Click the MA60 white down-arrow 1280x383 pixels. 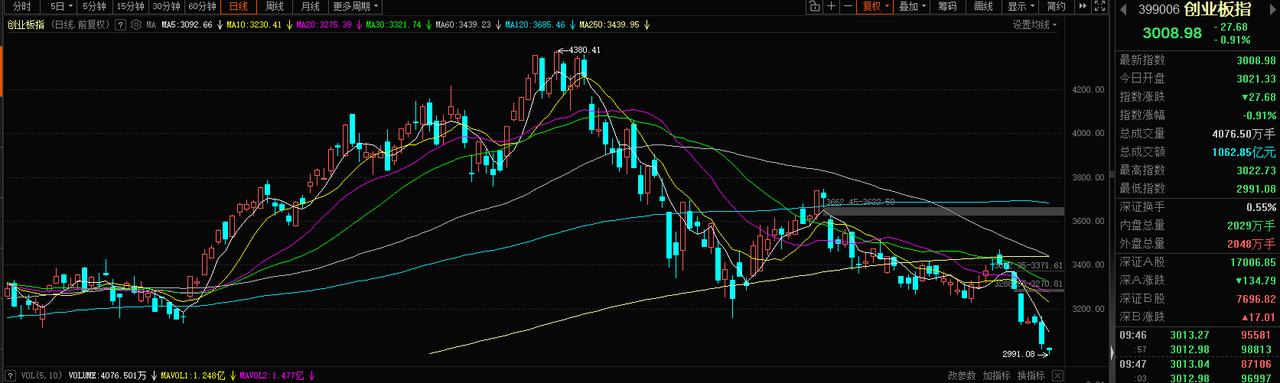coord(498,24)
